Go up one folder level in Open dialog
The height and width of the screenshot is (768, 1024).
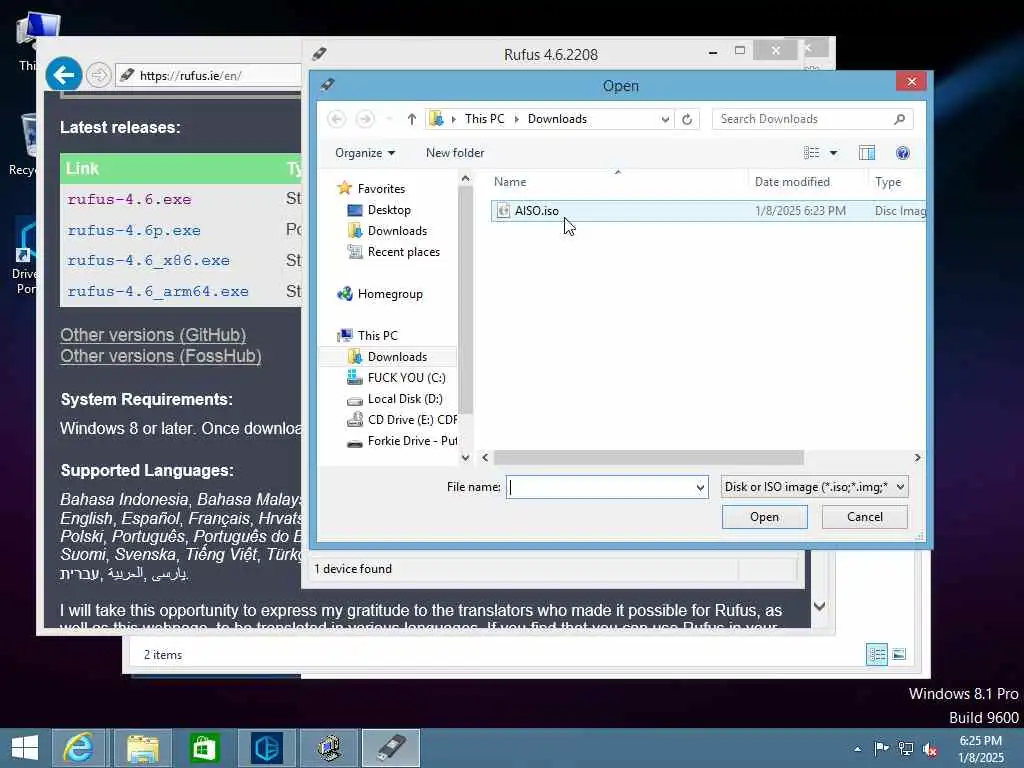tap(411, 119)
